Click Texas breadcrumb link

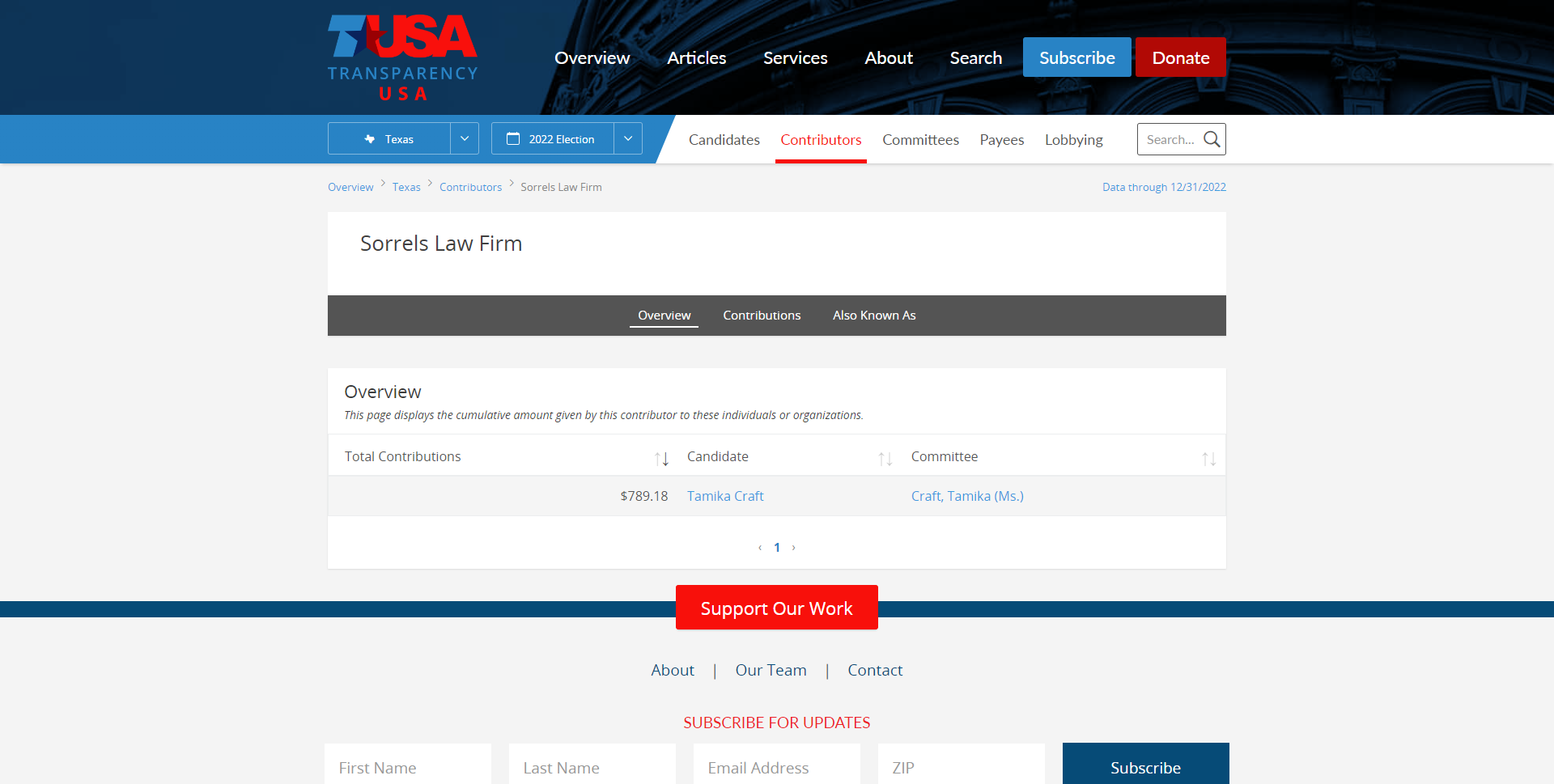tap(406, 187)
